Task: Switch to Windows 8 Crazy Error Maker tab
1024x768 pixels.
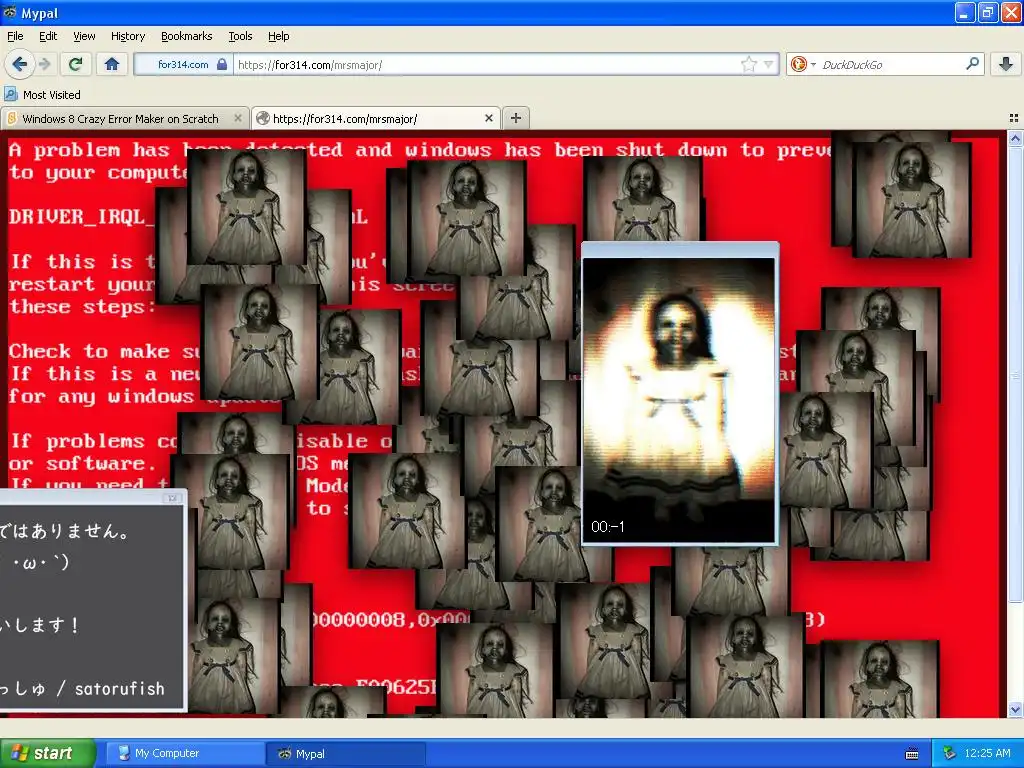Action: 124,118
